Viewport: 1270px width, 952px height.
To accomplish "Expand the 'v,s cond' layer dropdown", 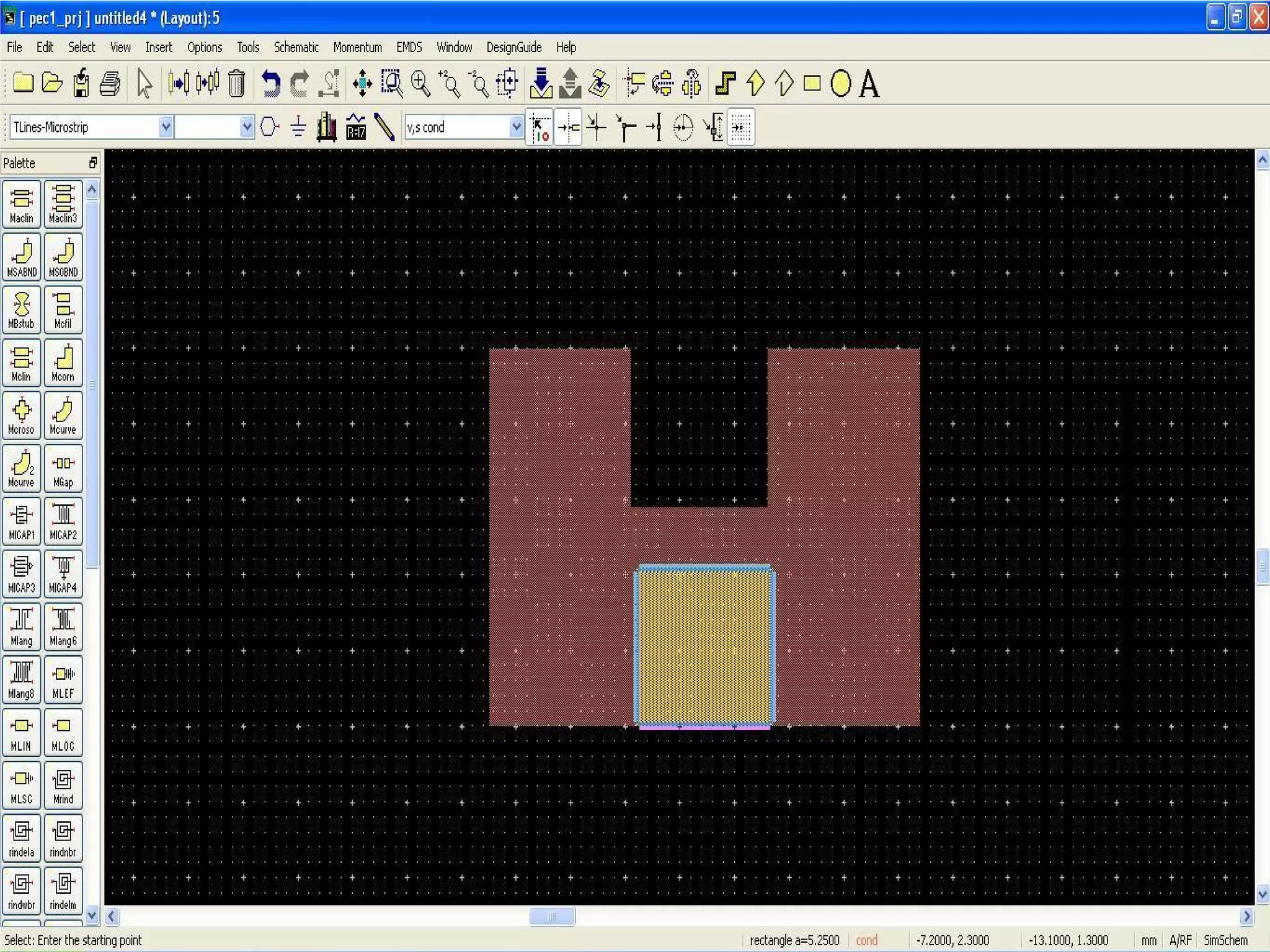I will (516, 127).
